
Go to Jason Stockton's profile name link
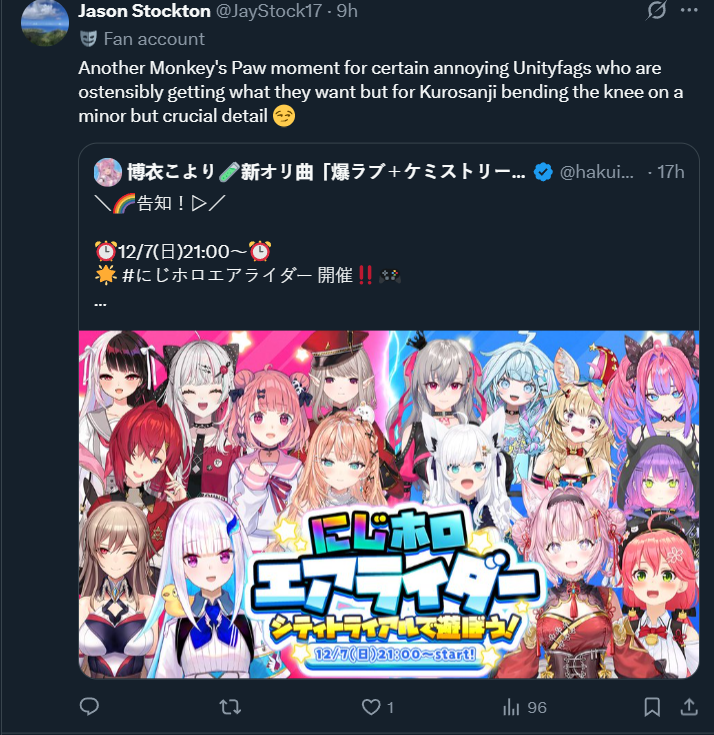pyautogui.click(x=144, y=11)
